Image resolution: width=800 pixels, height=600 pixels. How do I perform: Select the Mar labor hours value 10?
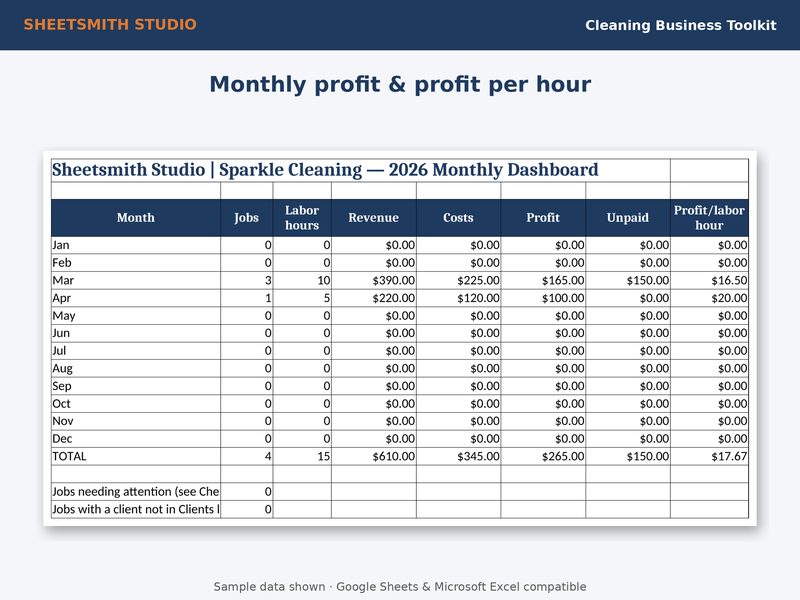click(x=302, y=280)
